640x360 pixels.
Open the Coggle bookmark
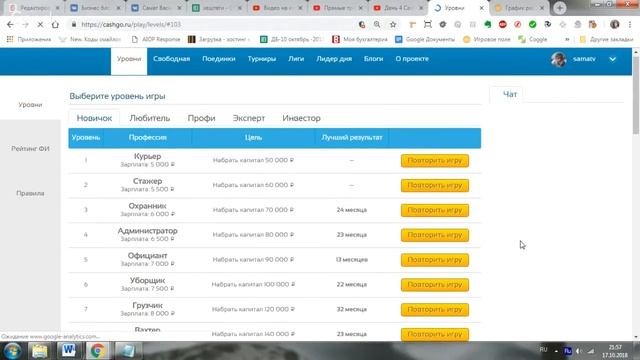533,39
